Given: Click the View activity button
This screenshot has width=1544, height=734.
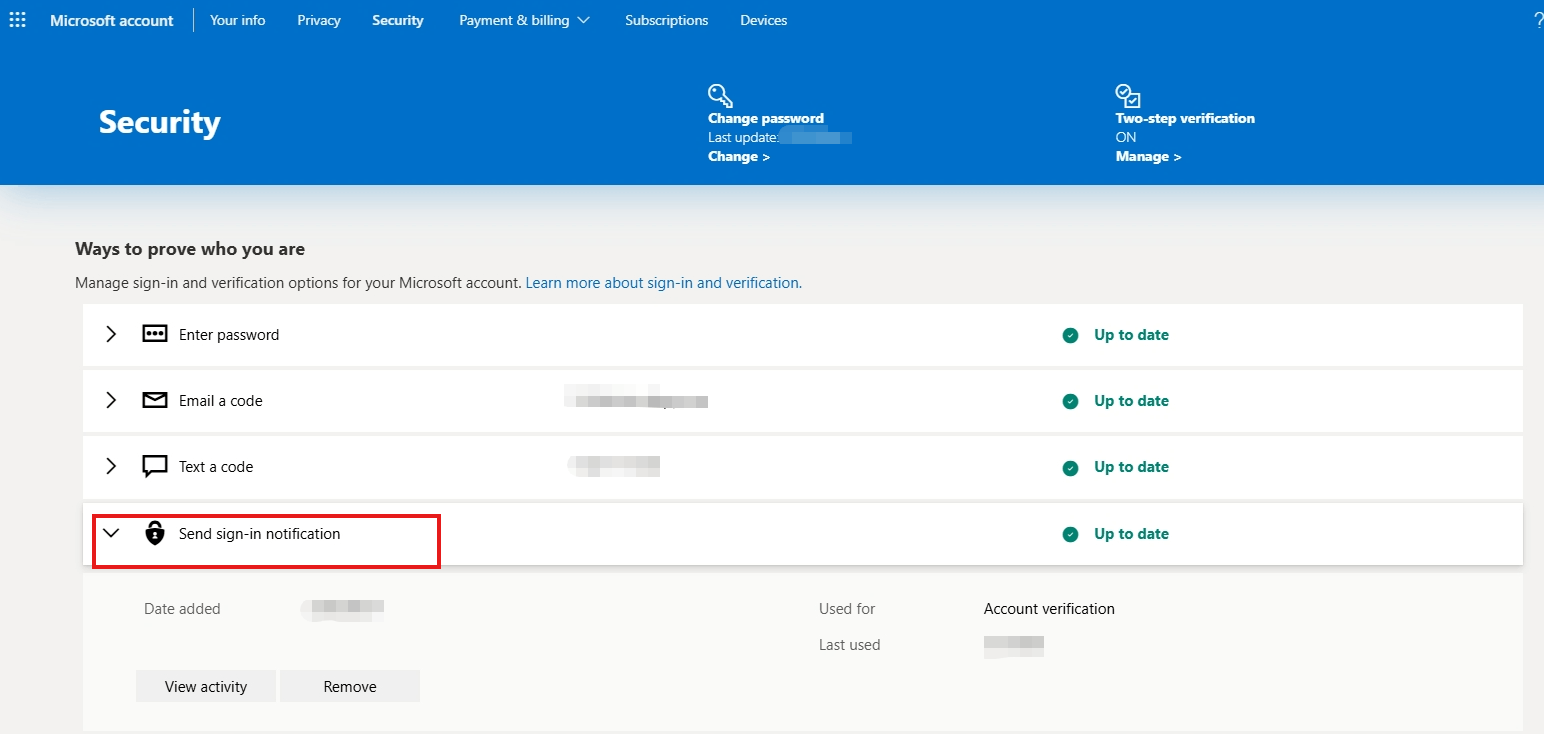Looking at the screenshot, I should pos(205,686).
